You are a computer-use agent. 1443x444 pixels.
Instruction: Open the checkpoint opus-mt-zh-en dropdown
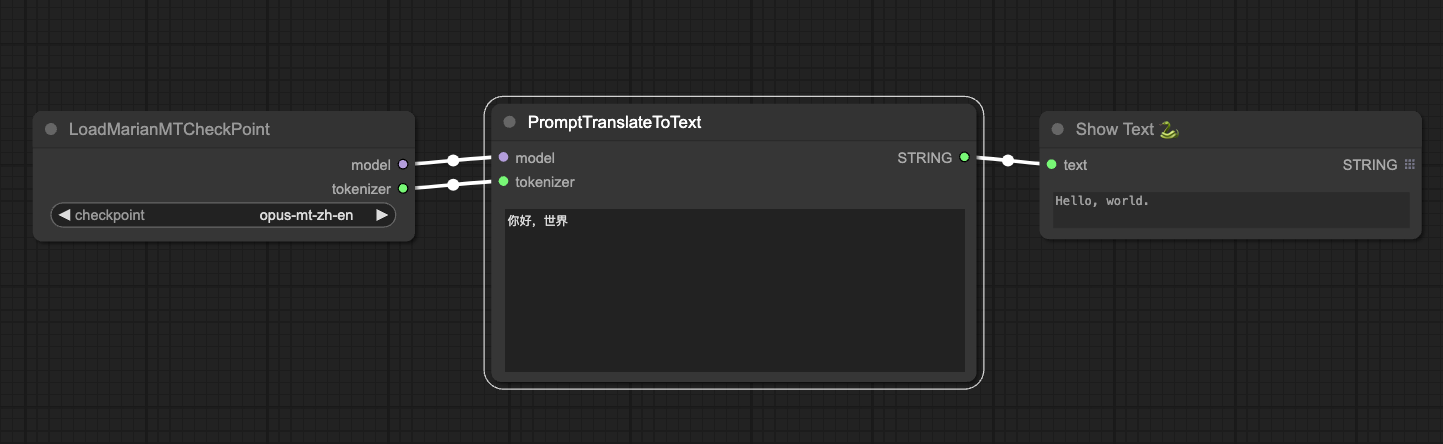tap(223, 215)
